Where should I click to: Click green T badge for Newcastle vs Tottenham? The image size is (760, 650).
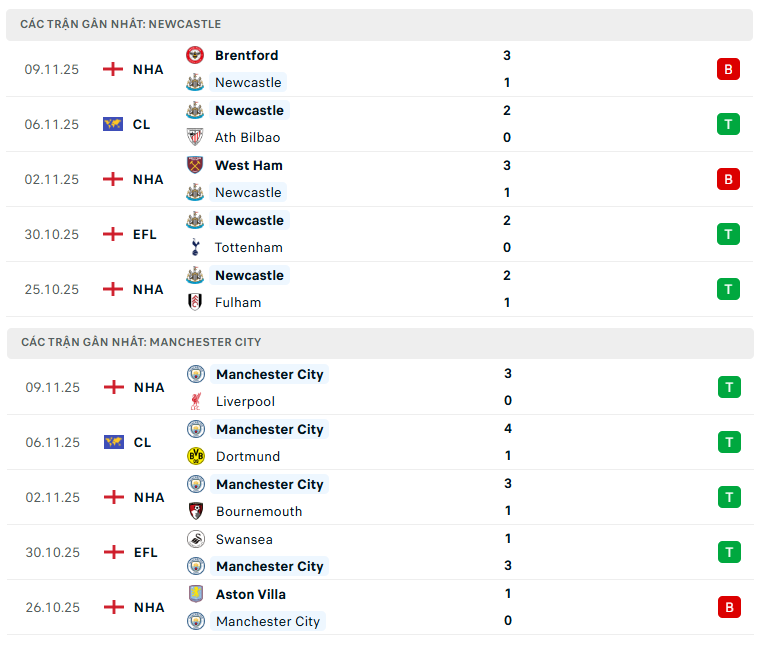click(x=728, y=234)
